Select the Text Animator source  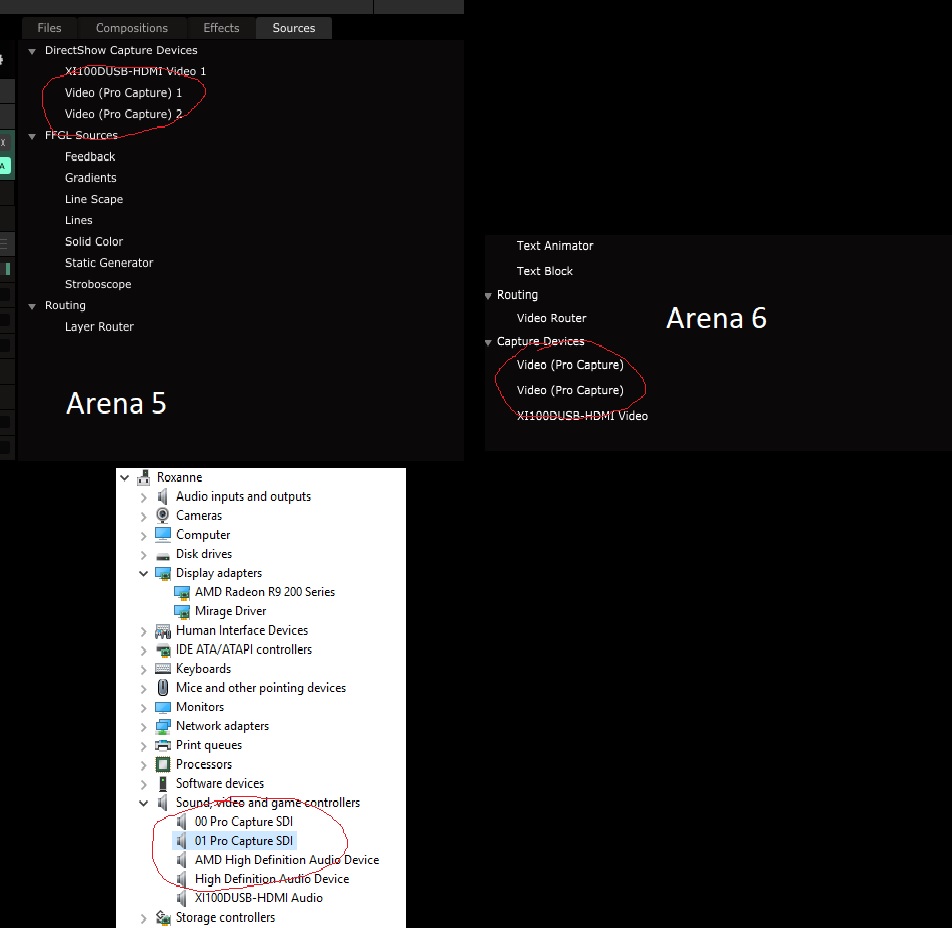tap(555, 246)
